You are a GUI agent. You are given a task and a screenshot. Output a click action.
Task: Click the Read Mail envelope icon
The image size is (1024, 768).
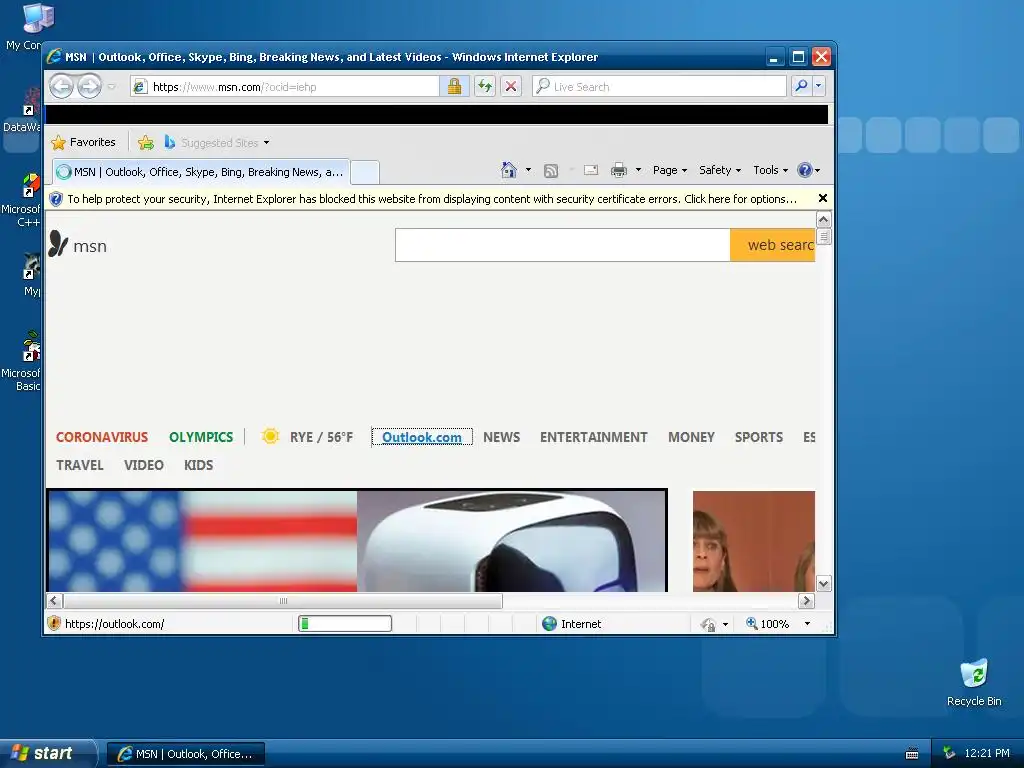click(591, 170)
